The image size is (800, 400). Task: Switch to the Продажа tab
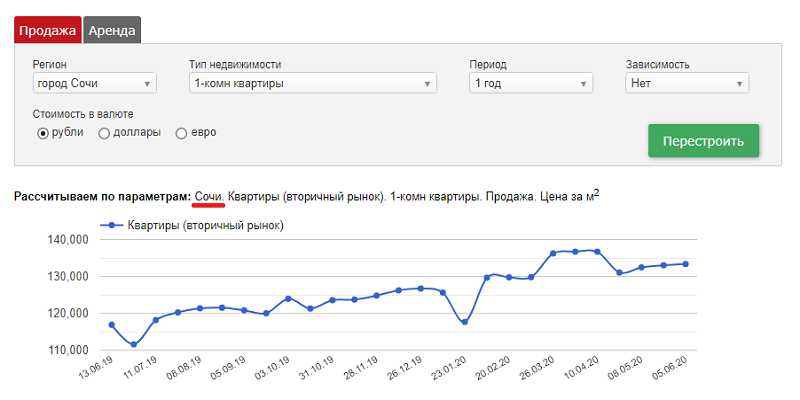(x=47, y=30)
